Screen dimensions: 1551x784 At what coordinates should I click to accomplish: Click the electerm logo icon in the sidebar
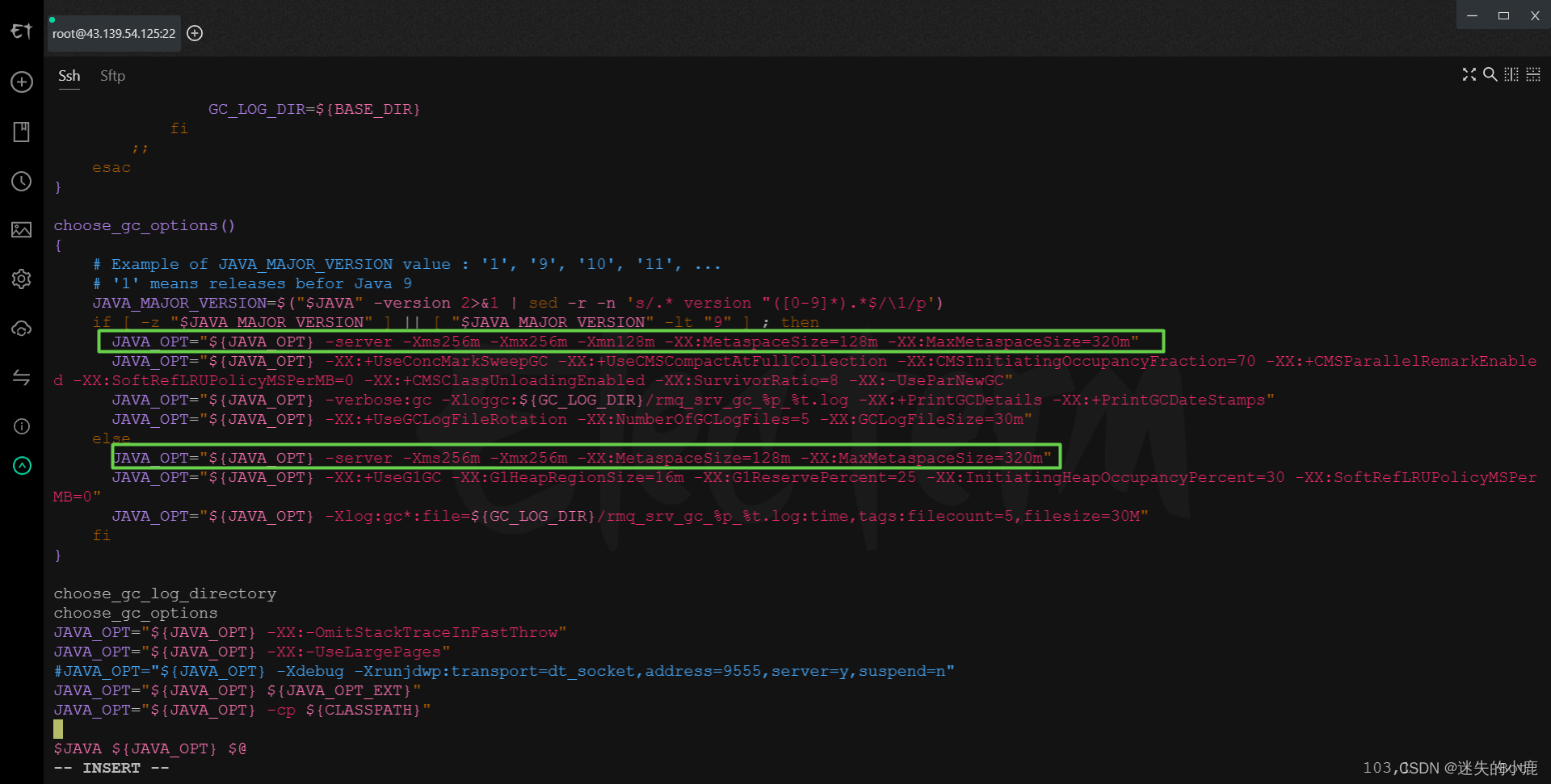pos(22,31)
